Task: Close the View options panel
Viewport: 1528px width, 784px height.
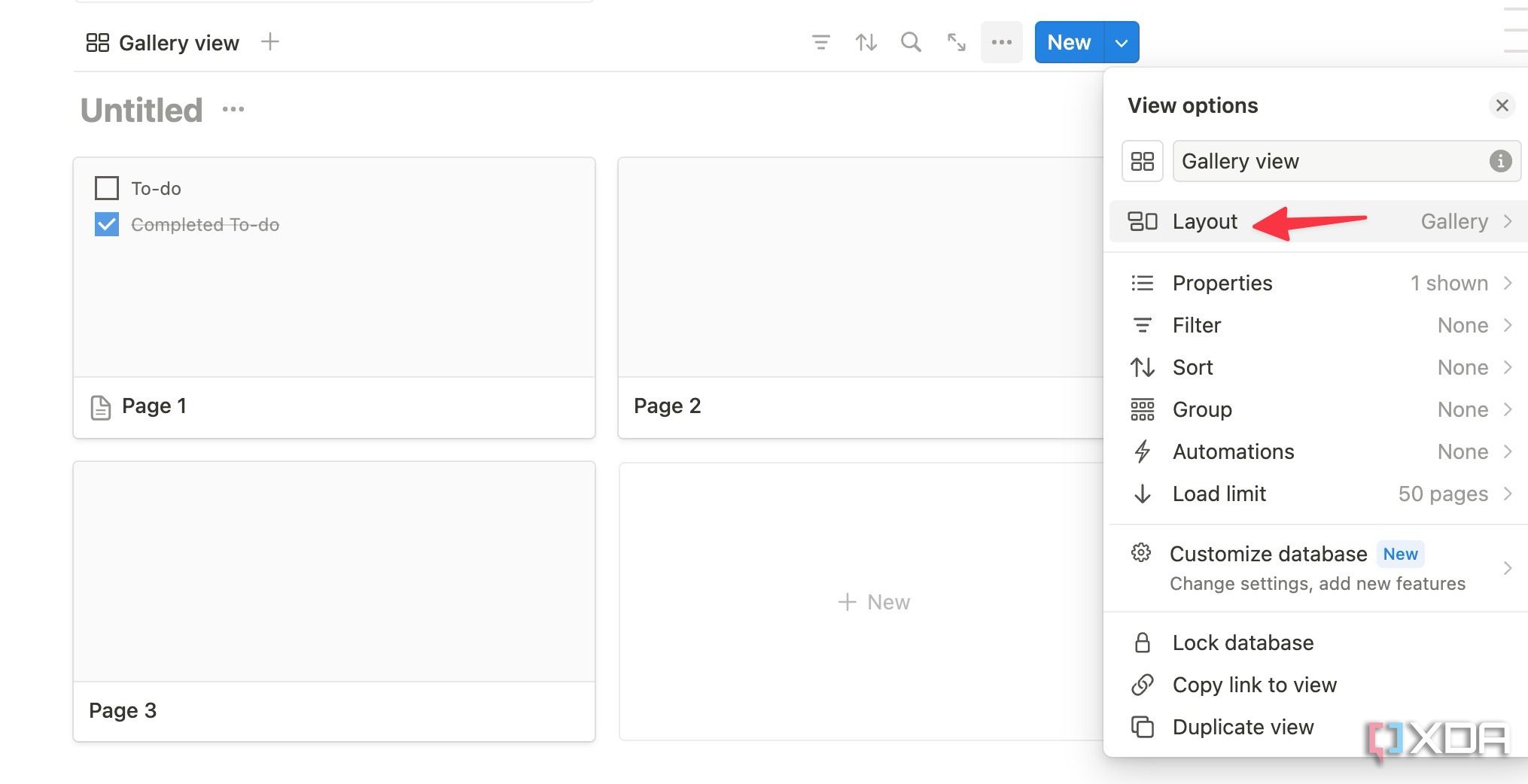Action: [x=1502, y=105]
